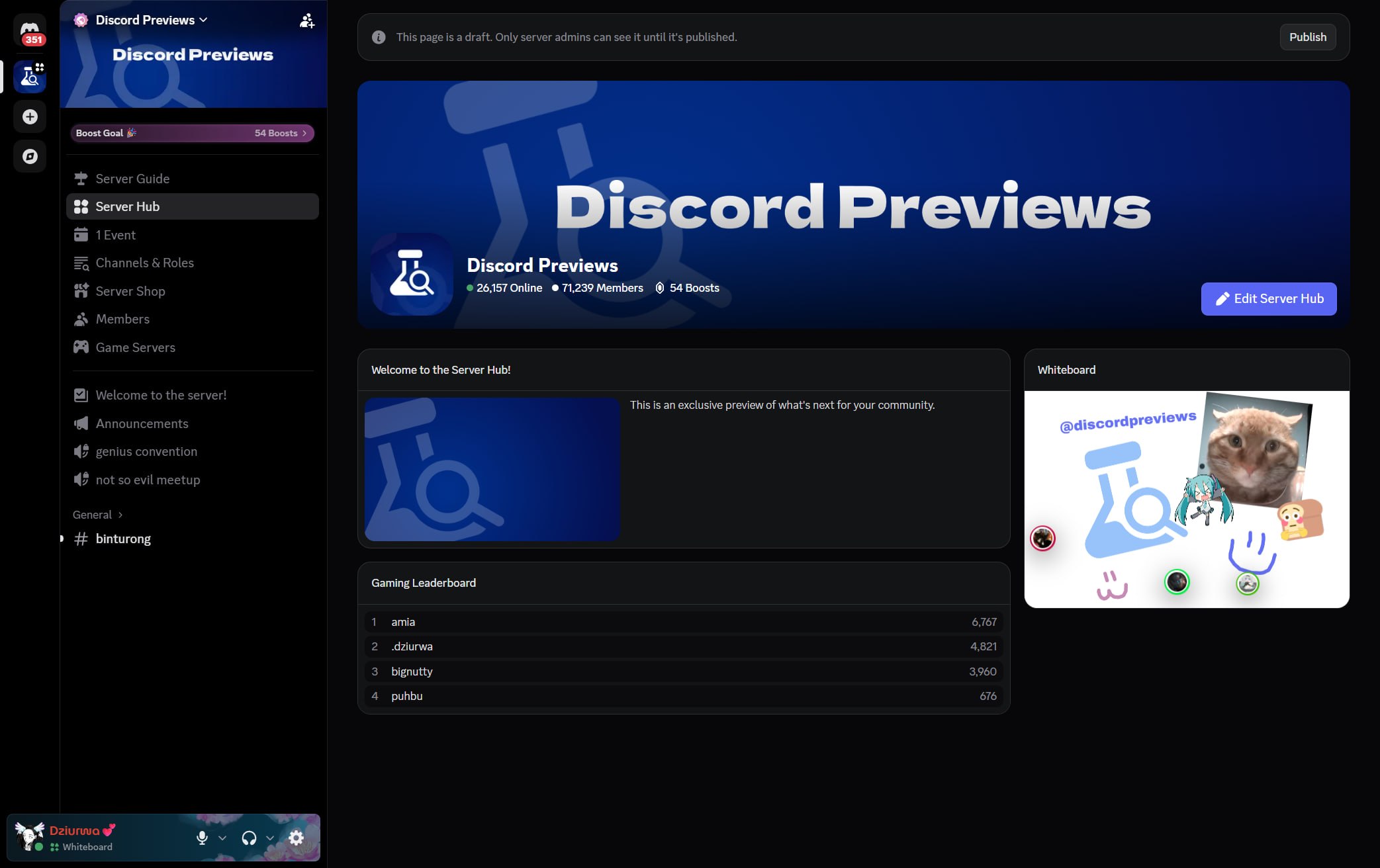Click the draft notice info icon
This screenshot has height=868, width=1380.
(x=379, y=37)
